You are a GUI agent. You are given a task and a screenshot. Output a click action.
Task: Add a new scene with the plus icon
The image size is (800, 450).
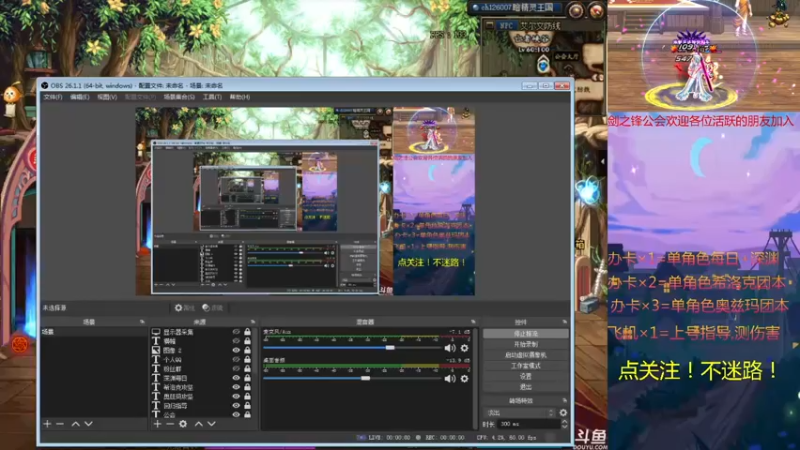click(x=47, y=424)
